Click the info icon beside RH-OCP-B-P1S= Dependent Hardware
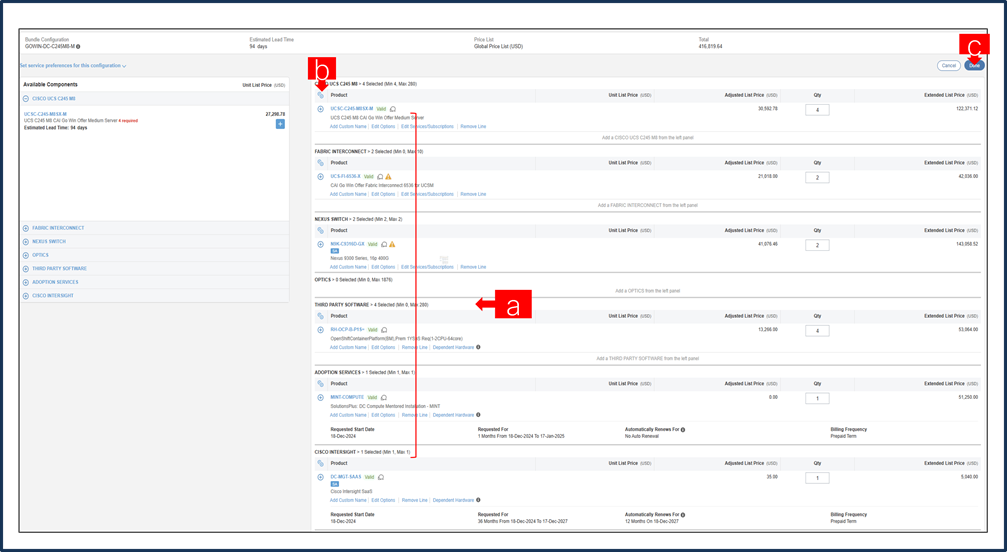This screenshot has width=1007, height=552. (478, 347)
